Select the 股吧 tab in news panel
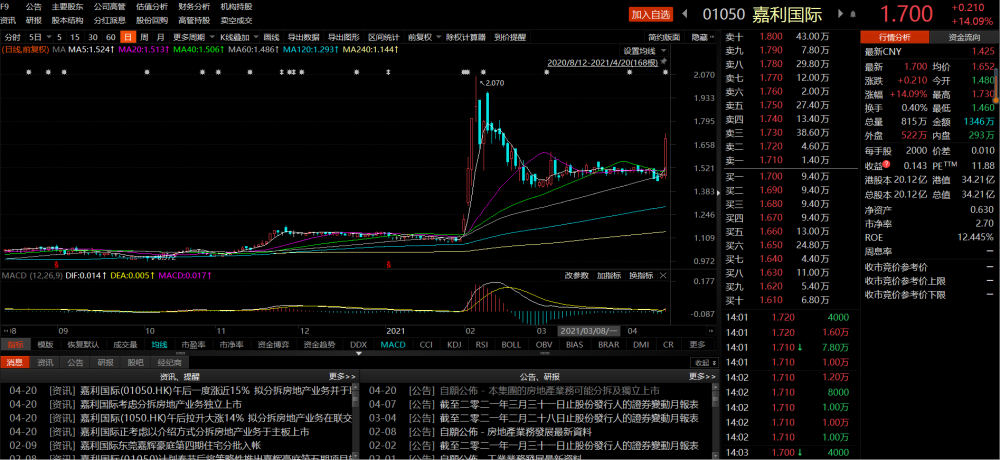This screenshot has width=1000, height=460. pyautogui.click(x=135, y=362)
